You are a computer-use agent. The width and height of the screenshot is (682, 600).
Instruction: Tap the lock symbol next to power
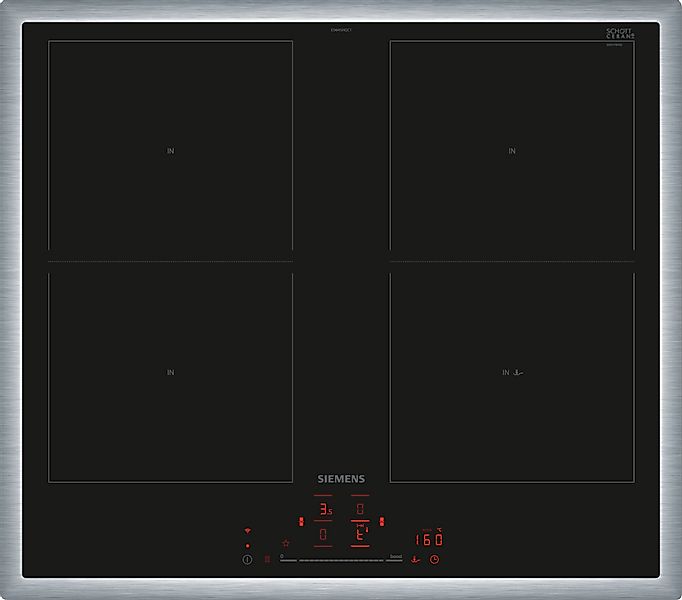pos(267,560)
